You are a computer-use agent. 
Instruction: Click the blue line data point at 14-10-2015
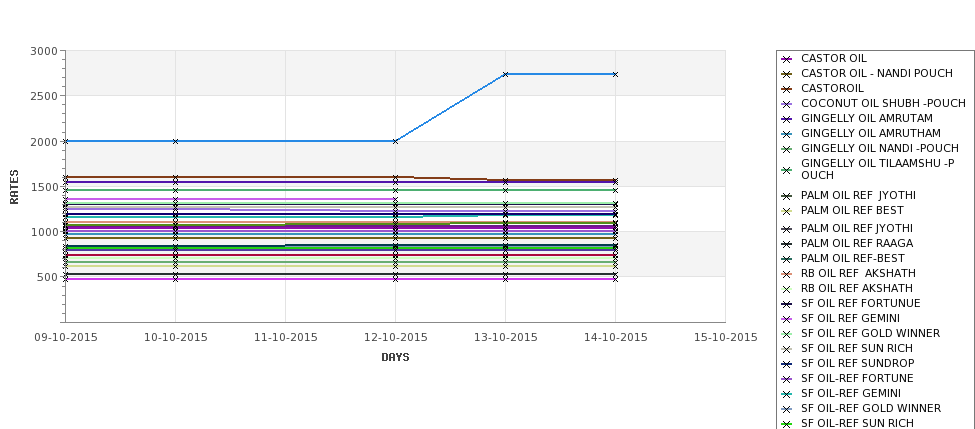pos(616,75)
